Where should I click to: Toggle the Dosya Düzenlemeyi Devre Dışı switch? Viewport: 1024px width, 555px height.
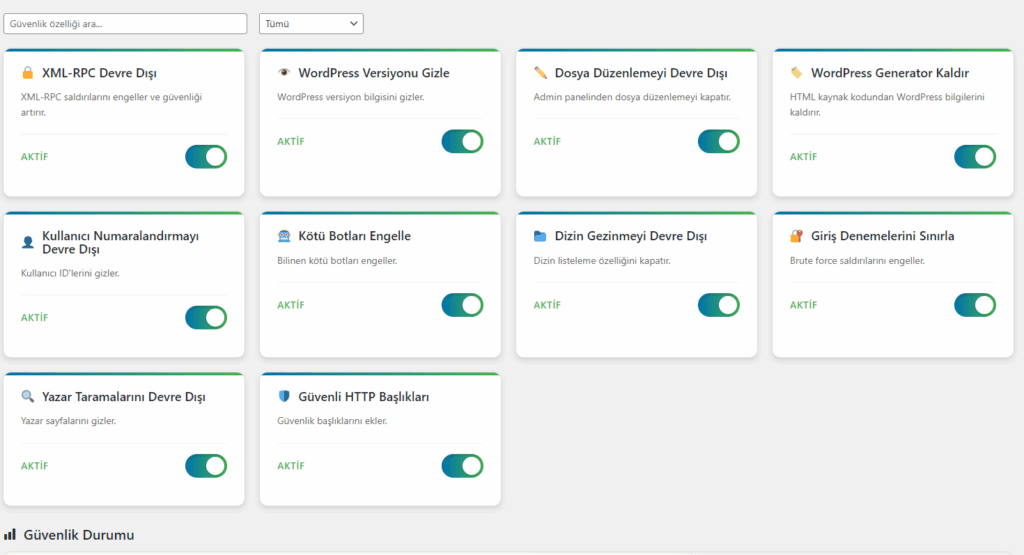tap(718, 142)
